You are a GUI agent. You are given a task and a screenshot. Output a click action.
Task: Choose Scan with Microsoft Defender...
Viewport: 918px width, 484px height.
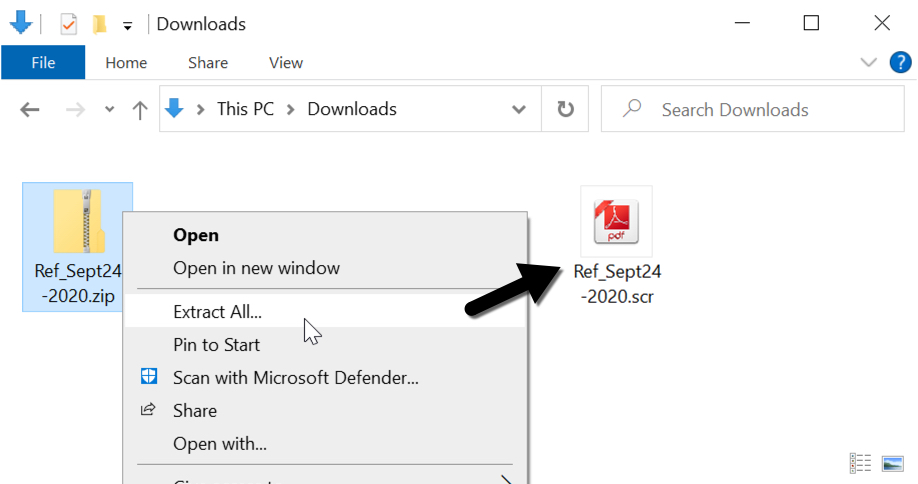click(x=325, y=377)
